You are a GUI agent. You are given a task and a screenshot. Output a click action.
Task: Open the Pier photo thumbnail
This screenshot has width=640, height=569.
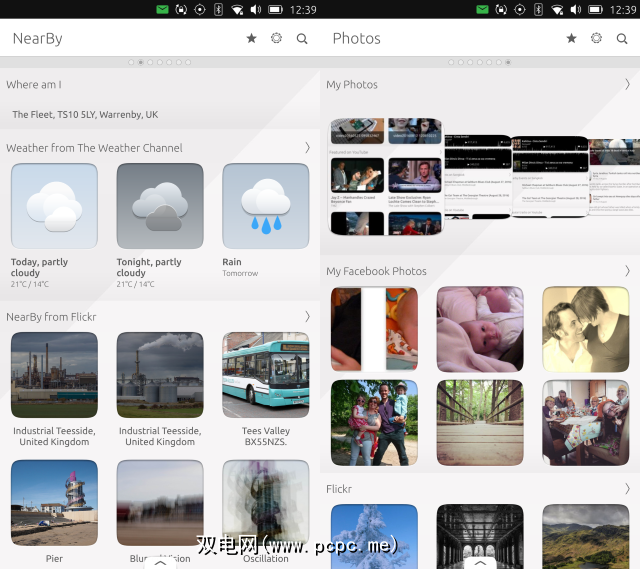tap(54, 503)
